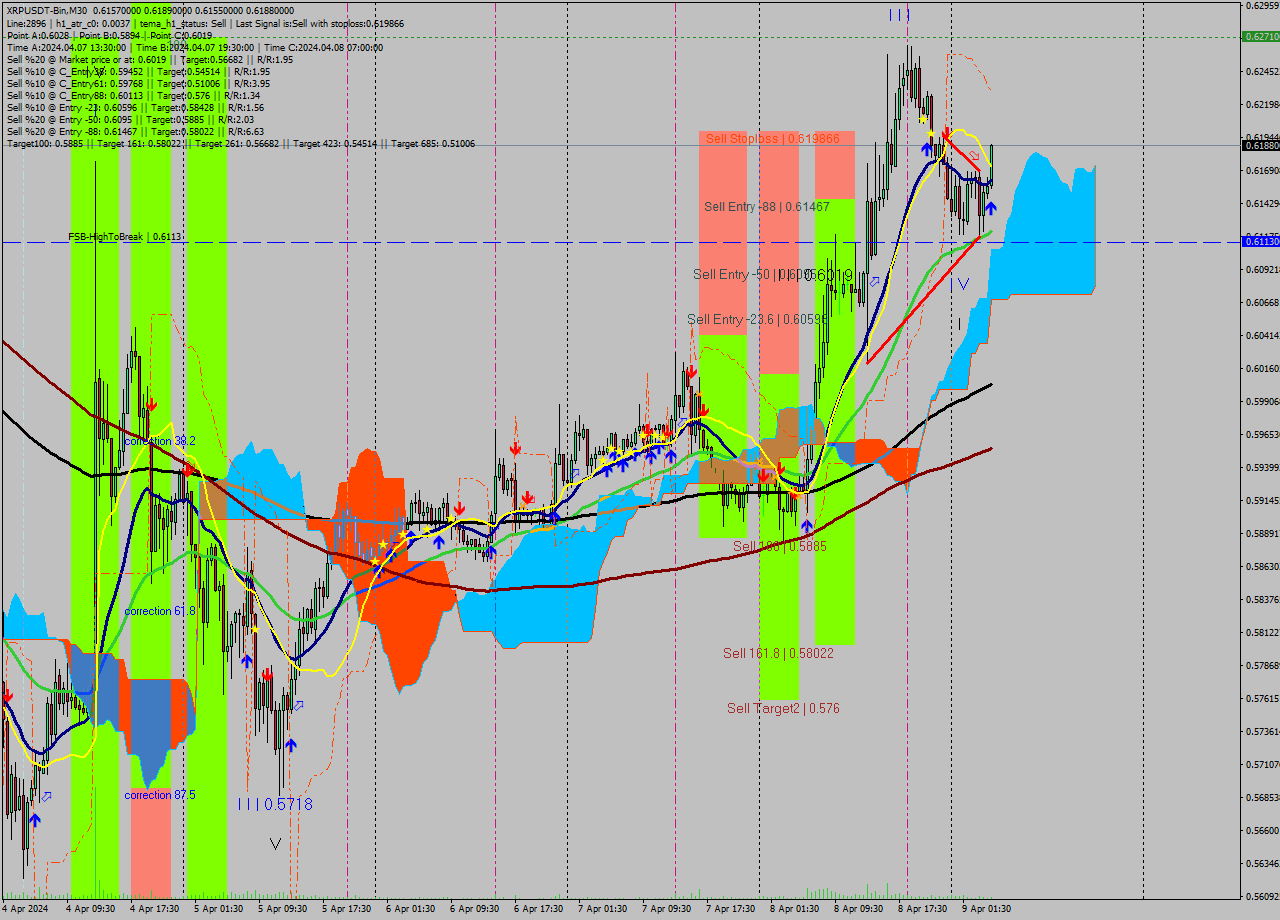Click the 'Time A:2024.04.07 13:30:00' header line
The height and width of the screenshot is (920, 1280).
(x=194, y=47)
